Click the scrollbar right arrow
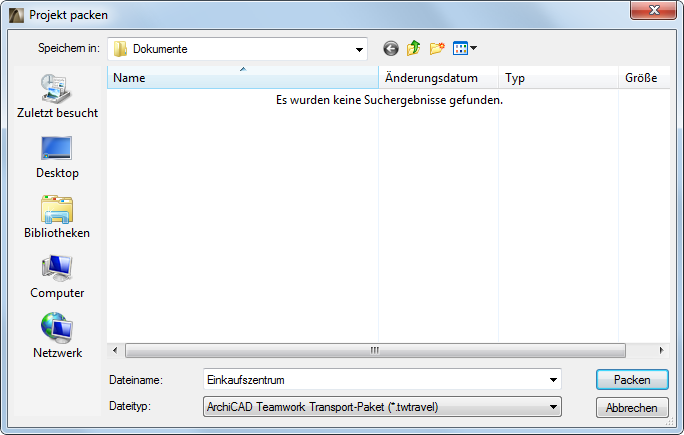 coord(661,350)
